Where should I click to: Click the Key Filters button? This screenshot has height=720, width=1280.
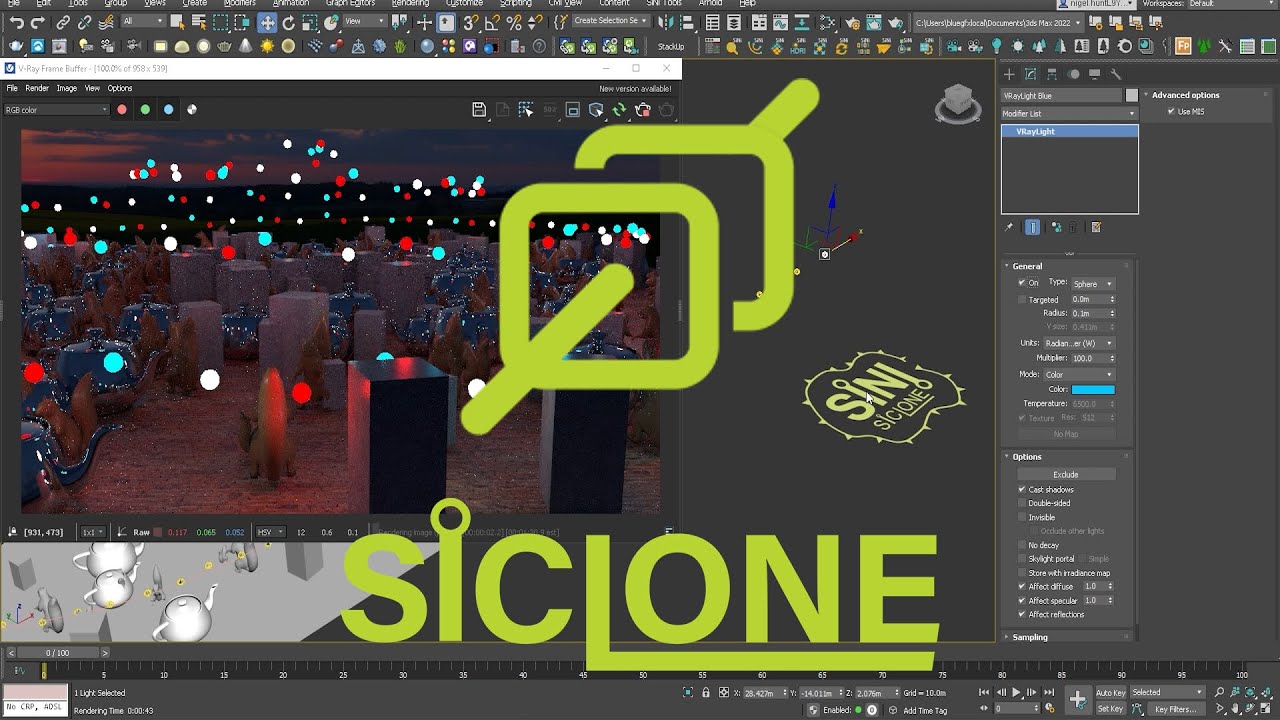(x=1175, y=709)
